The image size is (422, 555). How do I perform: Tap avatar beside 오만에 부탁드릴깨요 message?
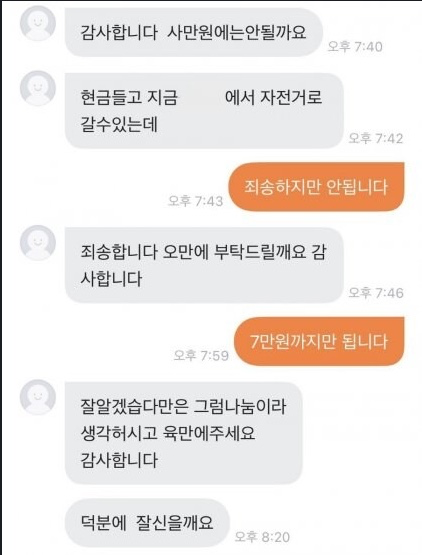pyautogui.click(x=38, y=243)
